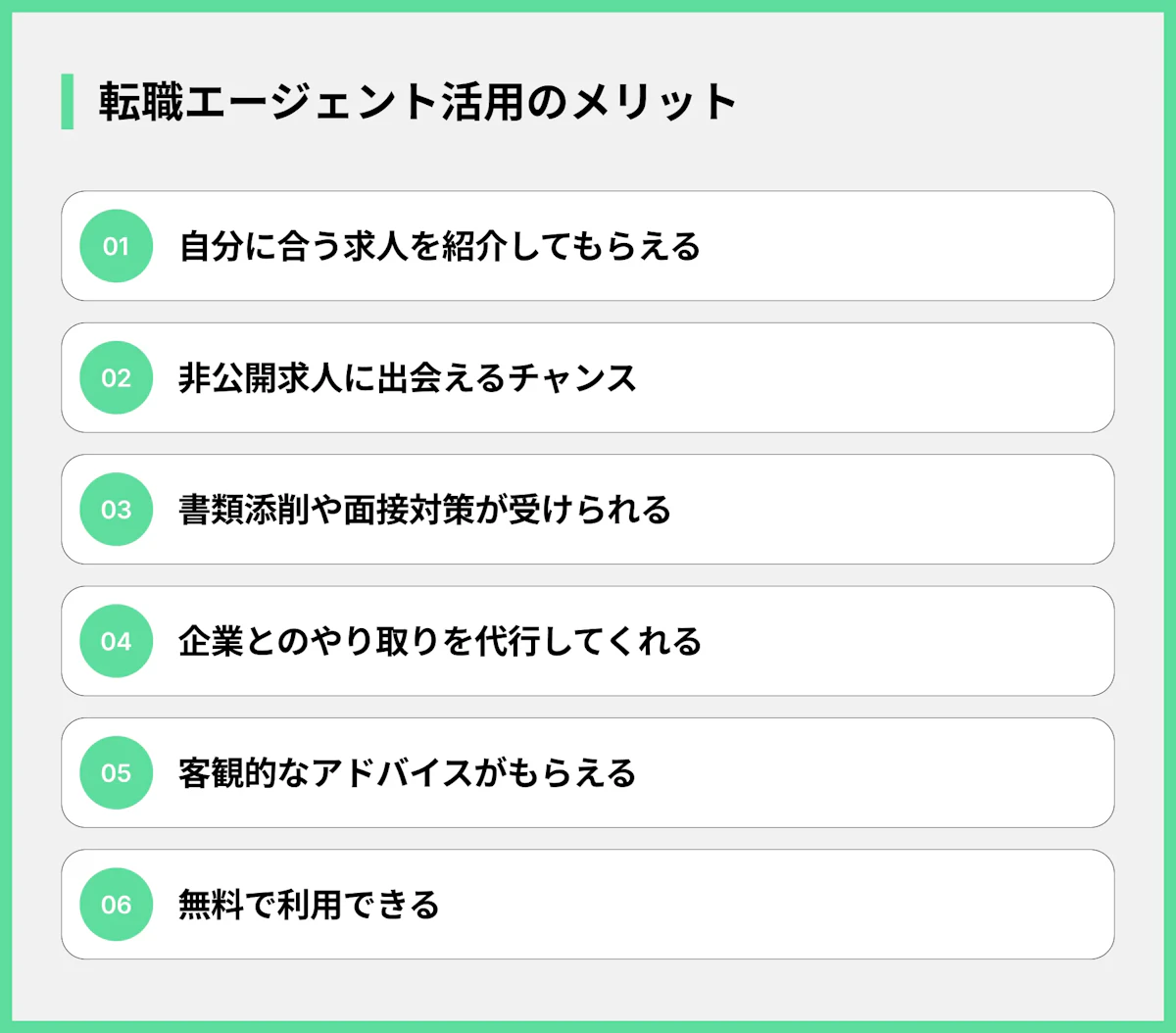The width and height of the screenshot is (1176, 1033).
Task: Click the 無料で利用できる text
Action: click(308, 905)
